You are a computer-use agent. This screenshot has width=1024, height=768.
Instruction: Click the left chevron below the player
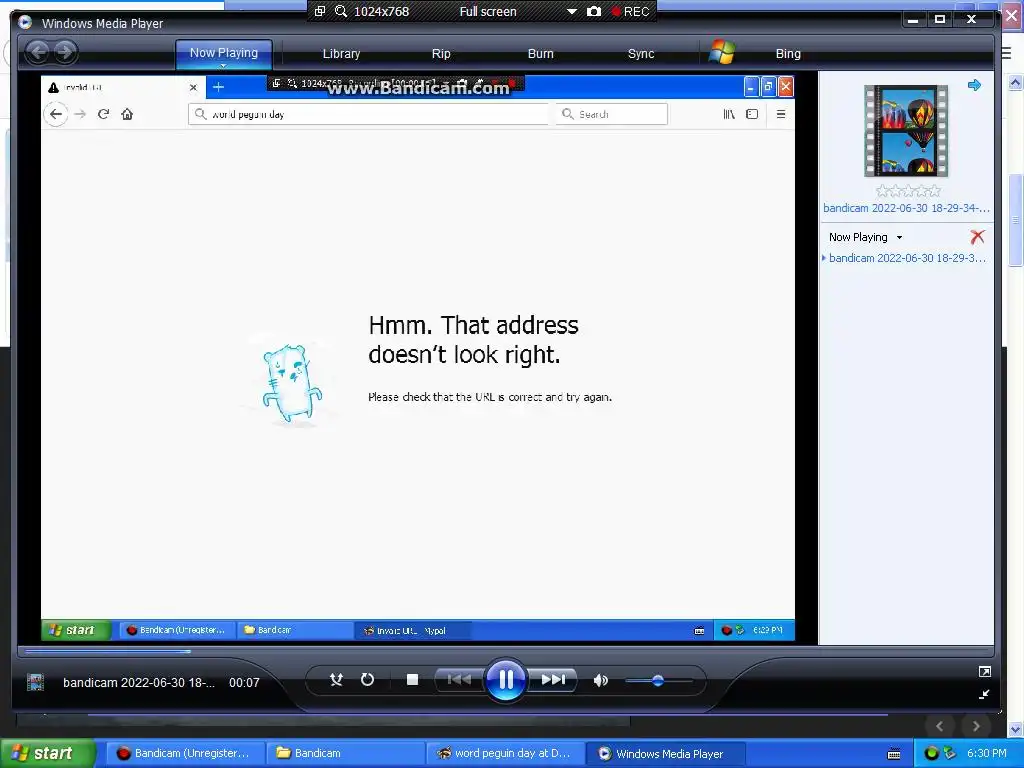(x=940, y=726)
